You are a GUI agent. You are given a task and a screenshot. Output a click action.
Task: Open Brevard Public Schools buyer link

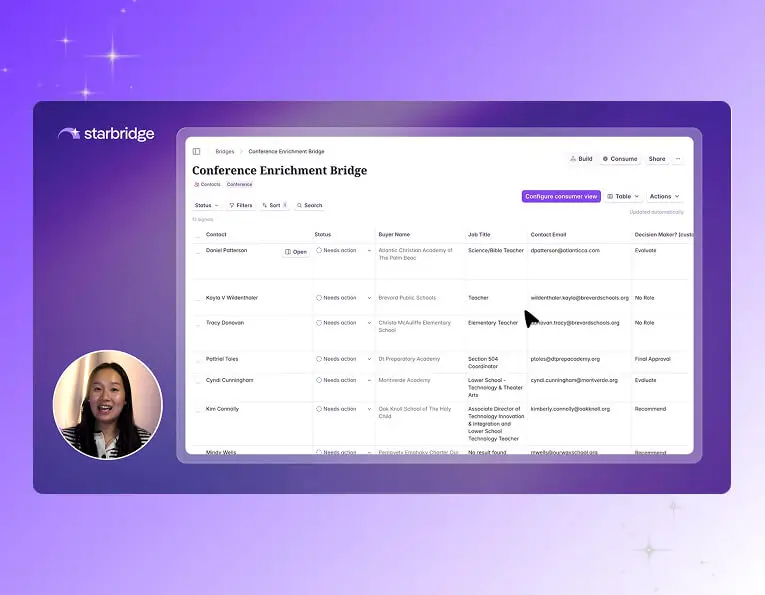point(407,298)
